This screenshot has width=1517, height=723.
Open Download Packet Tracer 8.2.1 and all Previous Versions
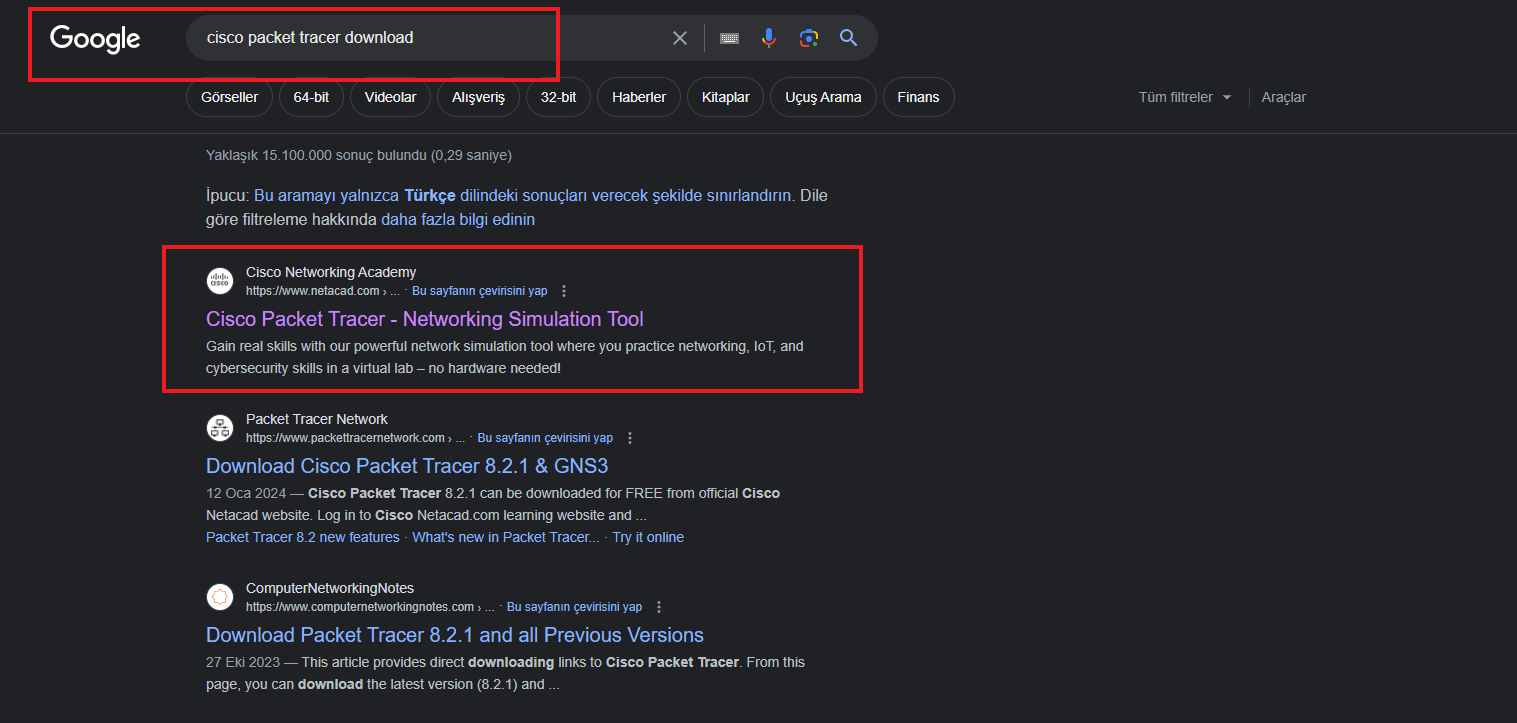click(x=455, y=635)
